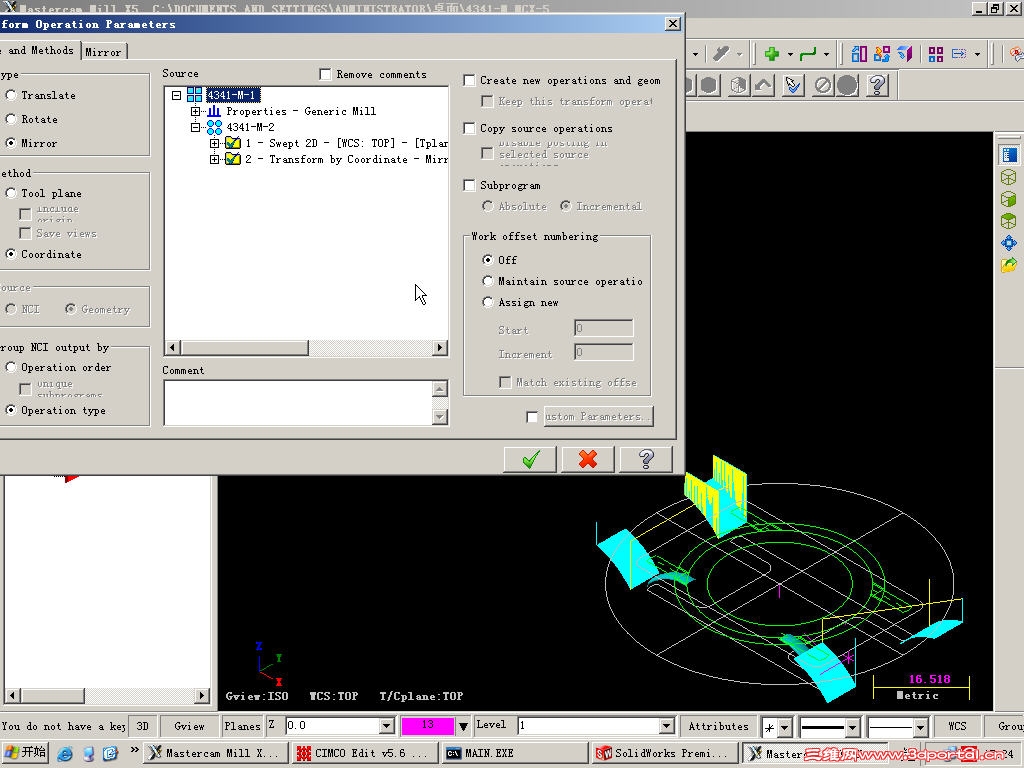This screenshot has height=768, width=1024.
Task: Click the green shaded cube icon on right sidebar
Action: [1009, 199]
